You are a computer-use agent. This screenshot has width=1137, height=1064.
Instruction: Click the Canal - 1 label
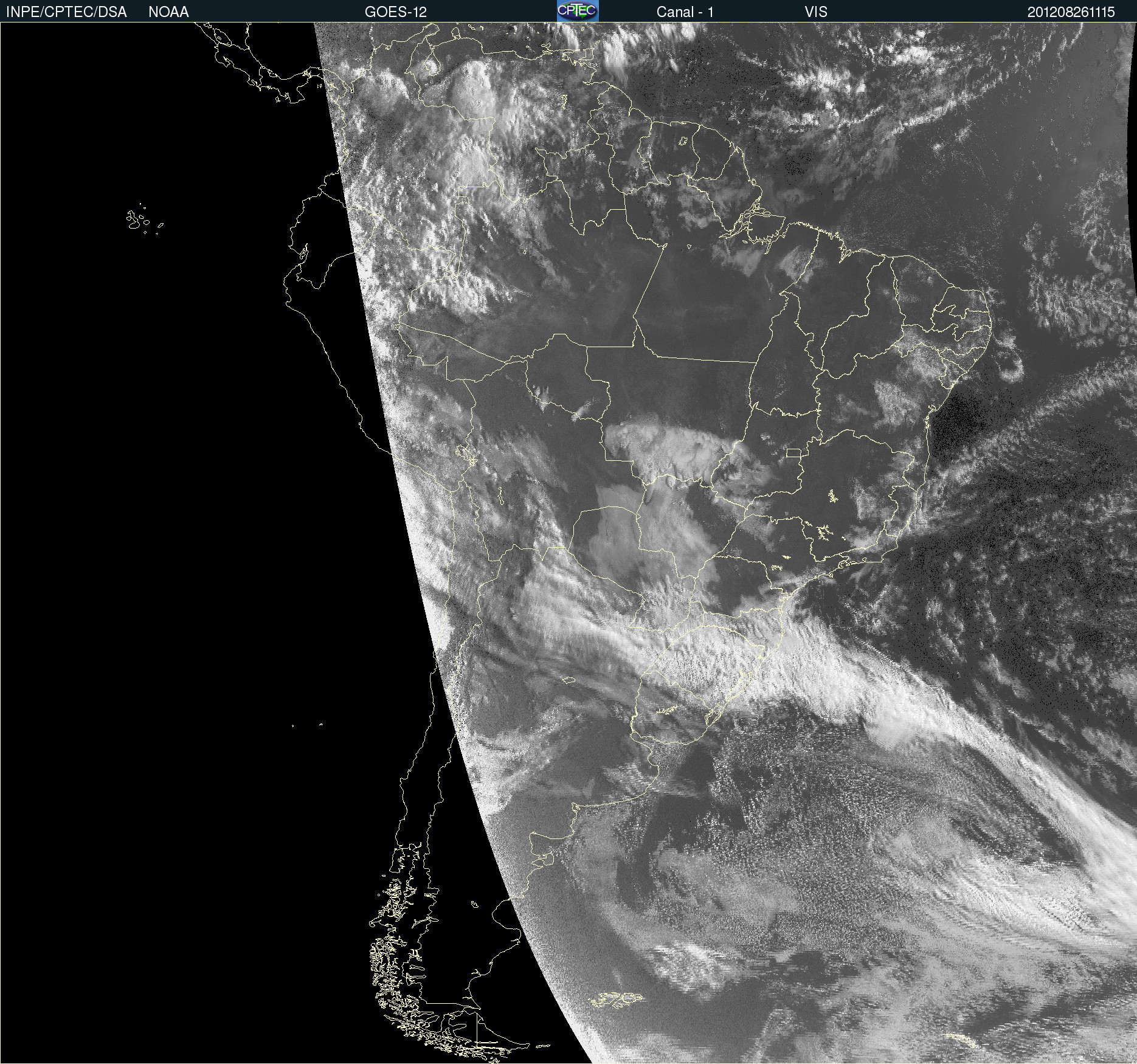(685, 12)
